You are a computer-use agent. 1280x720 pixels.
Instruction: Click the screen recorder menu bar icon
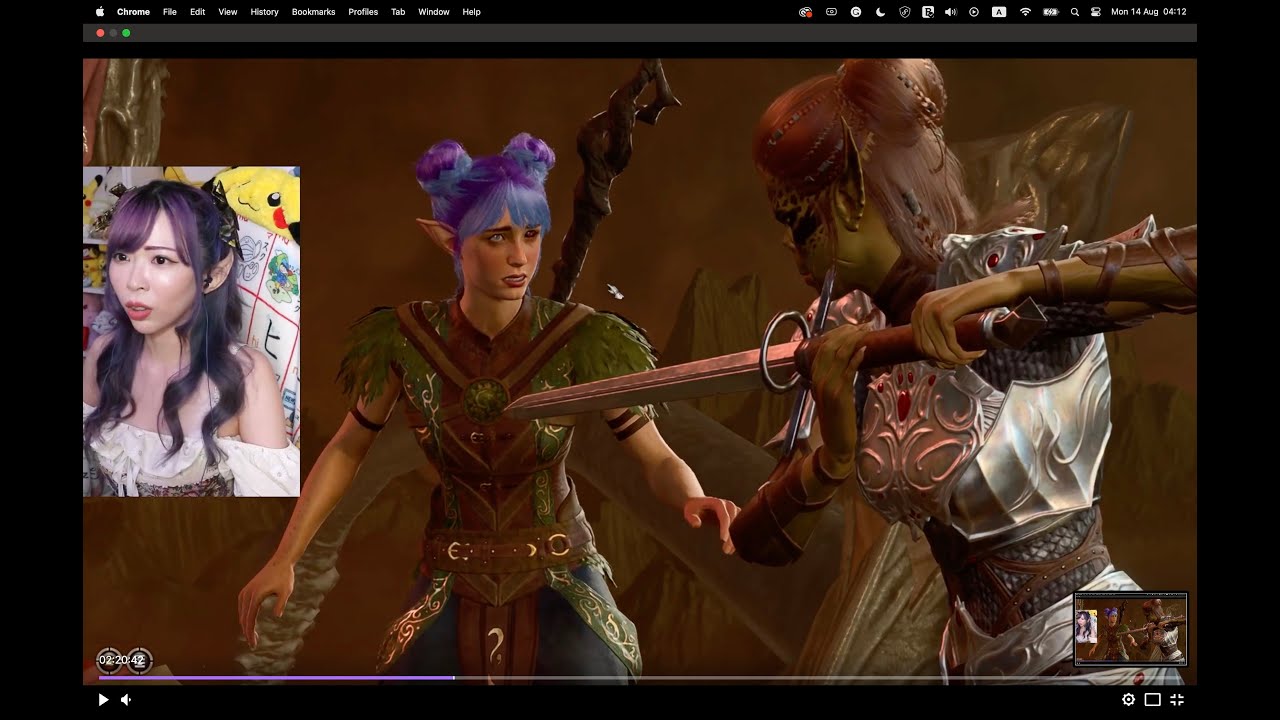point(831,12)
